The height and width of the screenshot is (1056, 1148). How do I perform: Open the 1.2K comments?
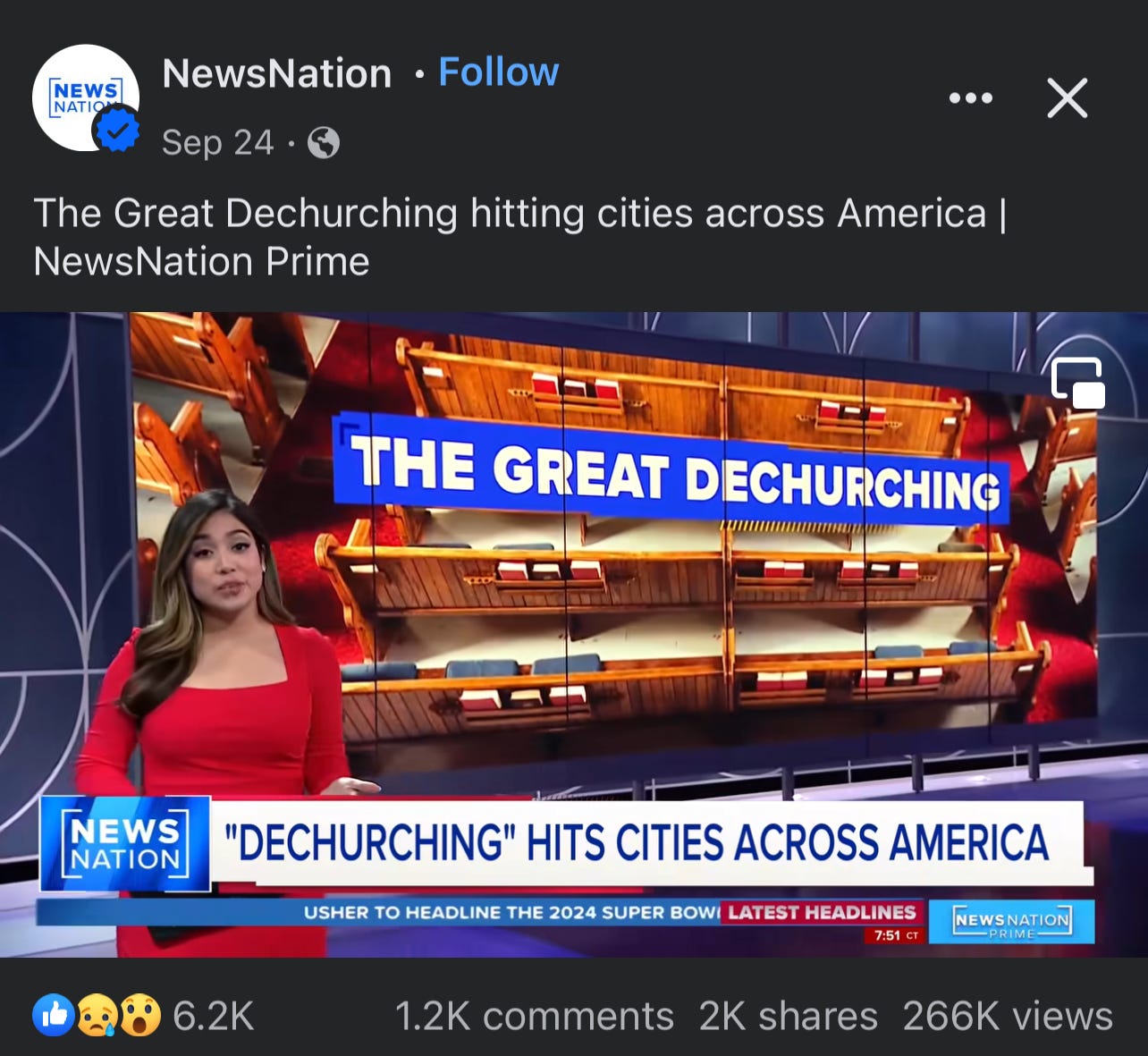(534, 1017)
